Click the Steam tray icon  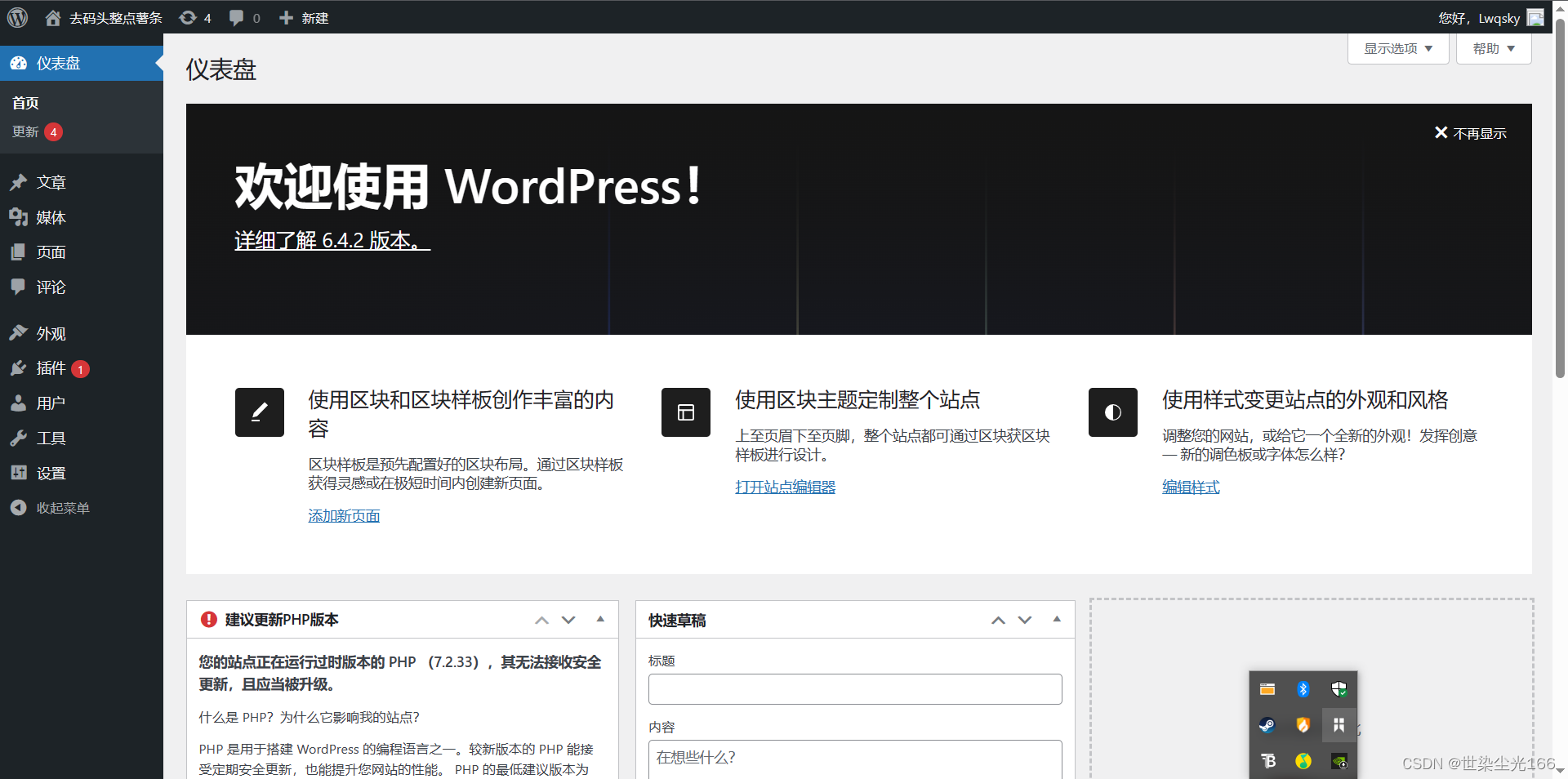coord(1267,725)
